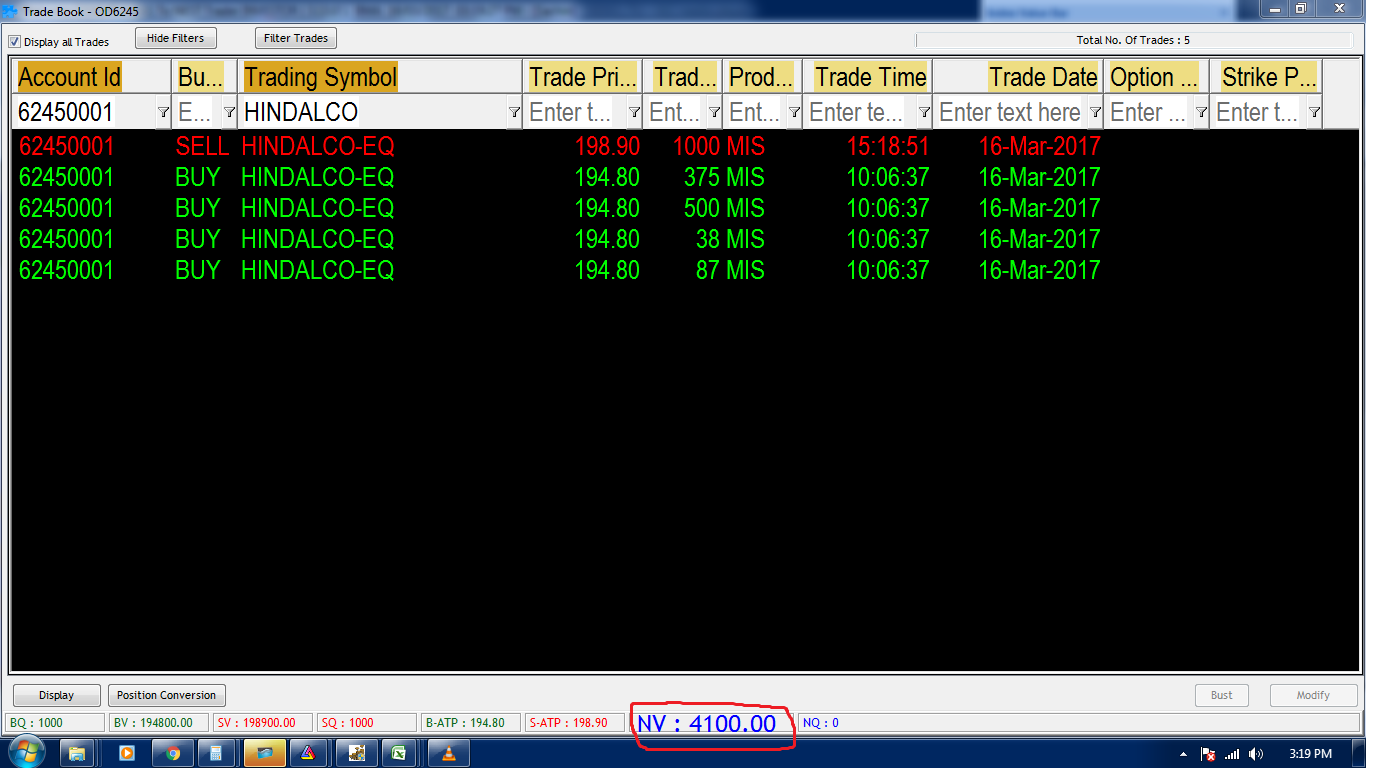Viewport: 1380px width, 768px height.
Task: Open the Calculator taskbar icon
Action: point(217,753)
